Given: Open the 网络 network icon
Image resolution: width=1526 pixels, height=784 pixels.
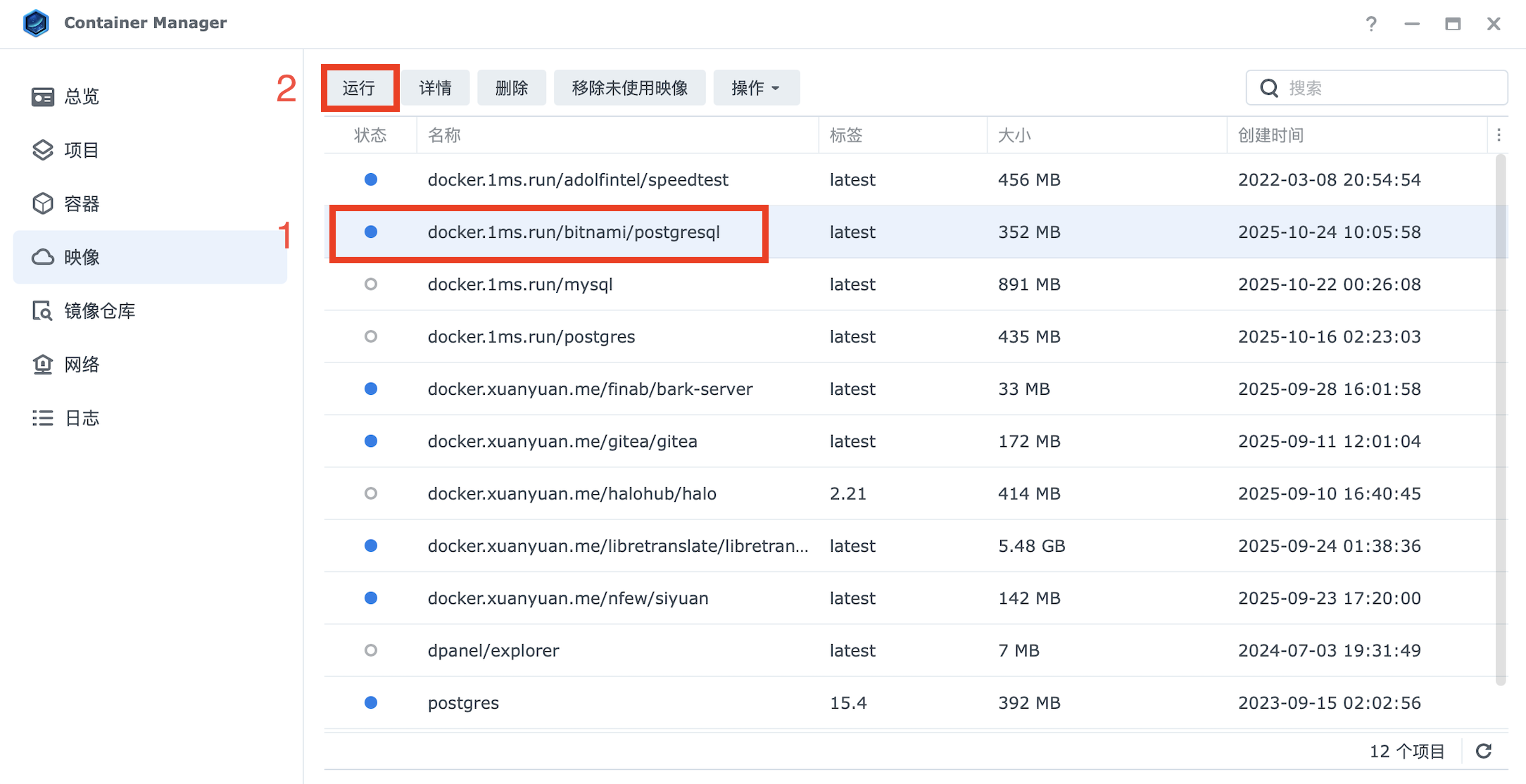Looking at the screenshot, I should (x=43, y=365).
